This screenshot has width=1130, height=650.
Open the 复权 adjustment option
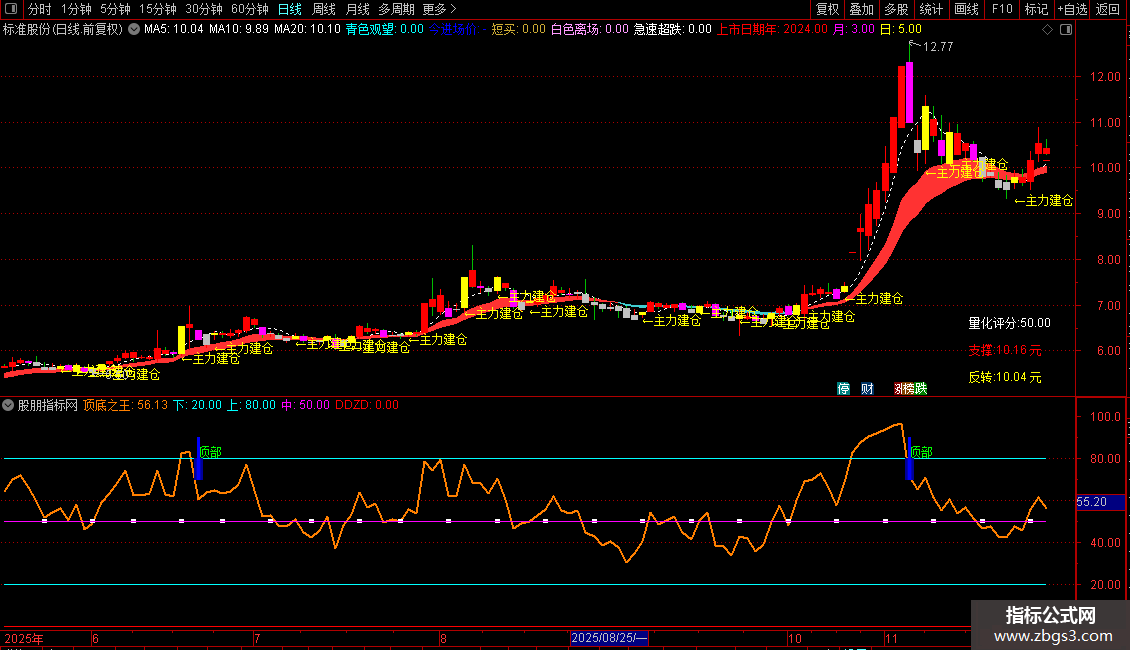click(x=827, y=9)
